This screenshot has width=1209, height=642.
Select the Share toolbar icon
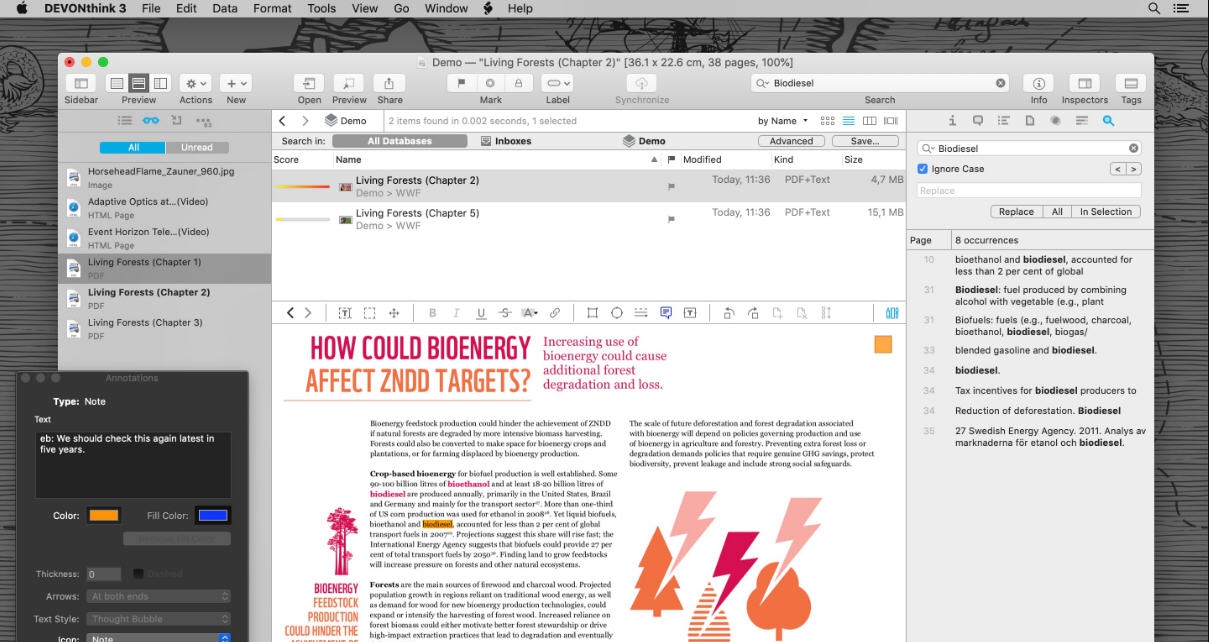pyautogui.click(x=389, y=83)
